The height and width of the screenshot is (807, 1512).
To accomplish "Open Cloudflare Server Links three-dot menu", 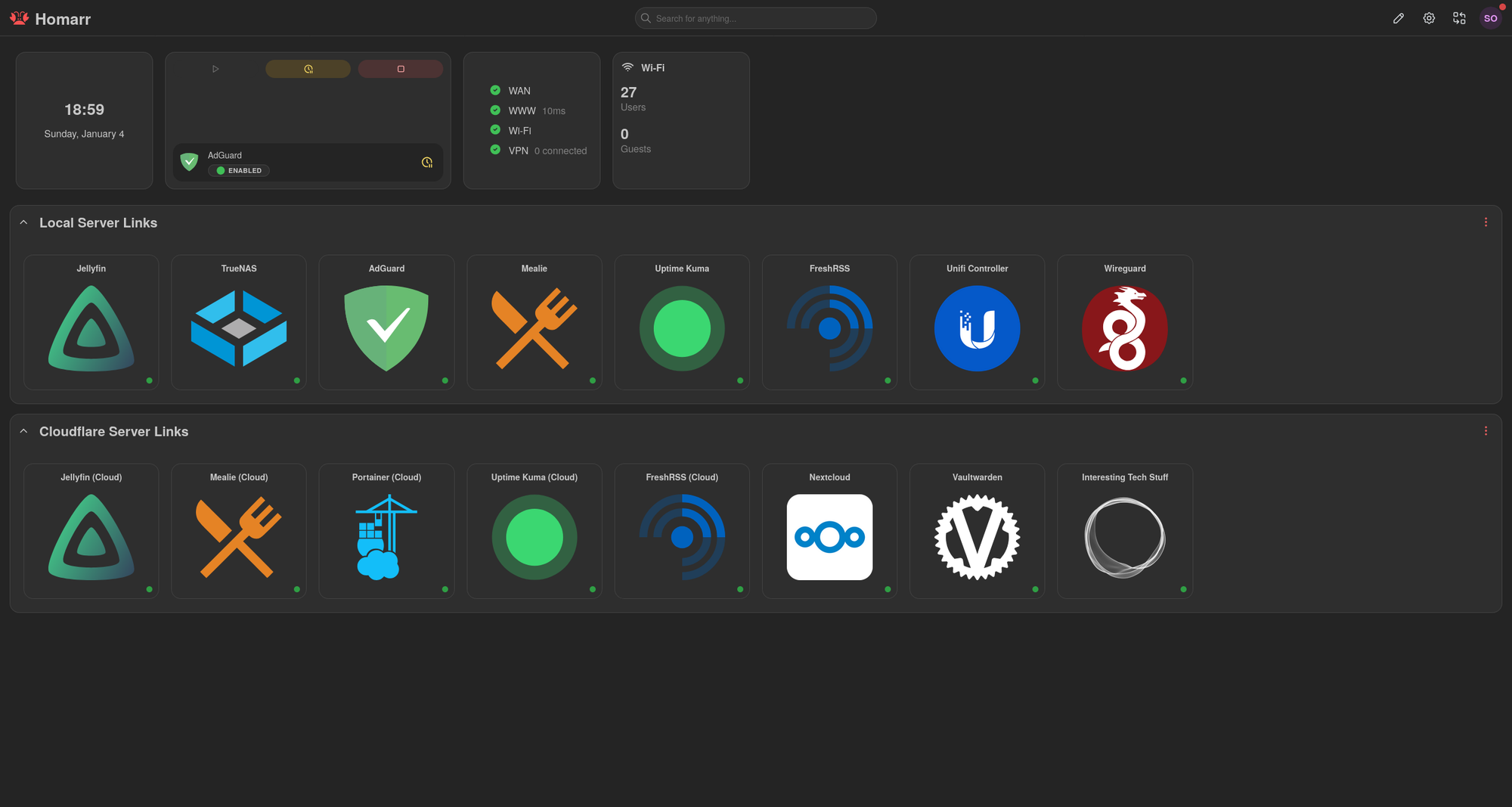I will coord(1486,431).
